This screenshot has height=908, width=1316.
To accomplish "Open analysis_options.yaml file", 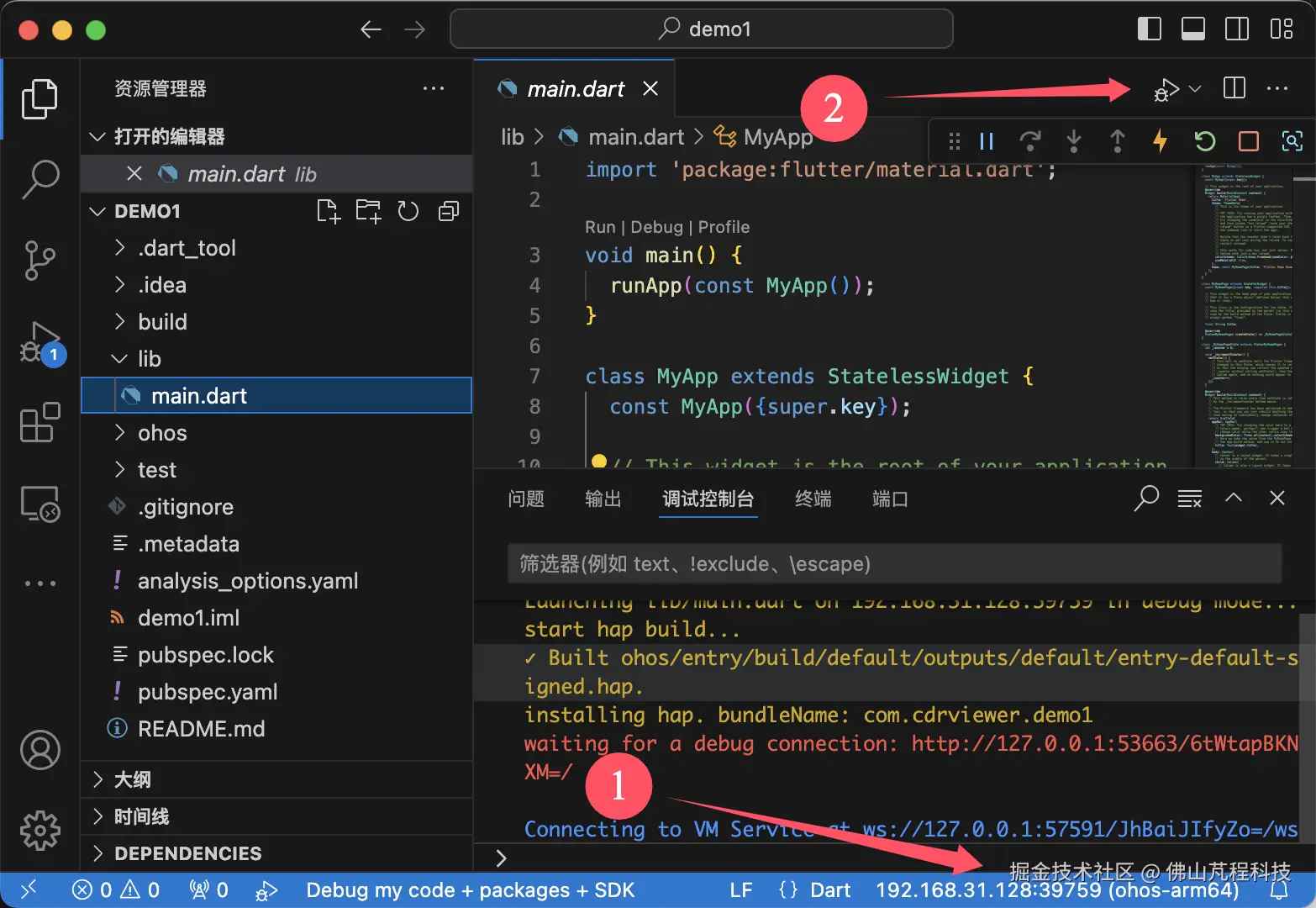I will click(x=276, y=581).
